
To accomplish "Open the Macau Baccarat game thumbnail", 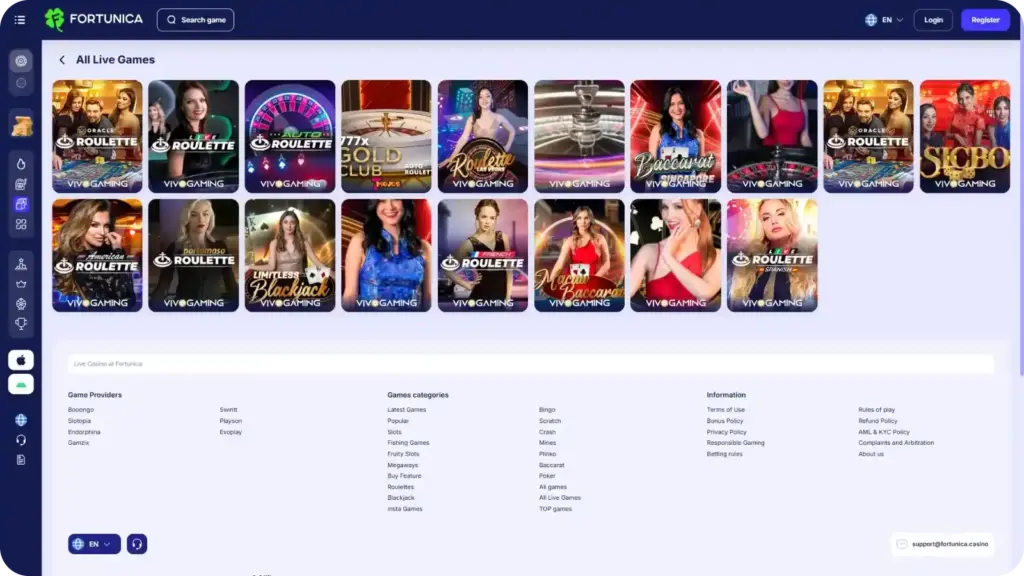I will click(x=579, y=255).
